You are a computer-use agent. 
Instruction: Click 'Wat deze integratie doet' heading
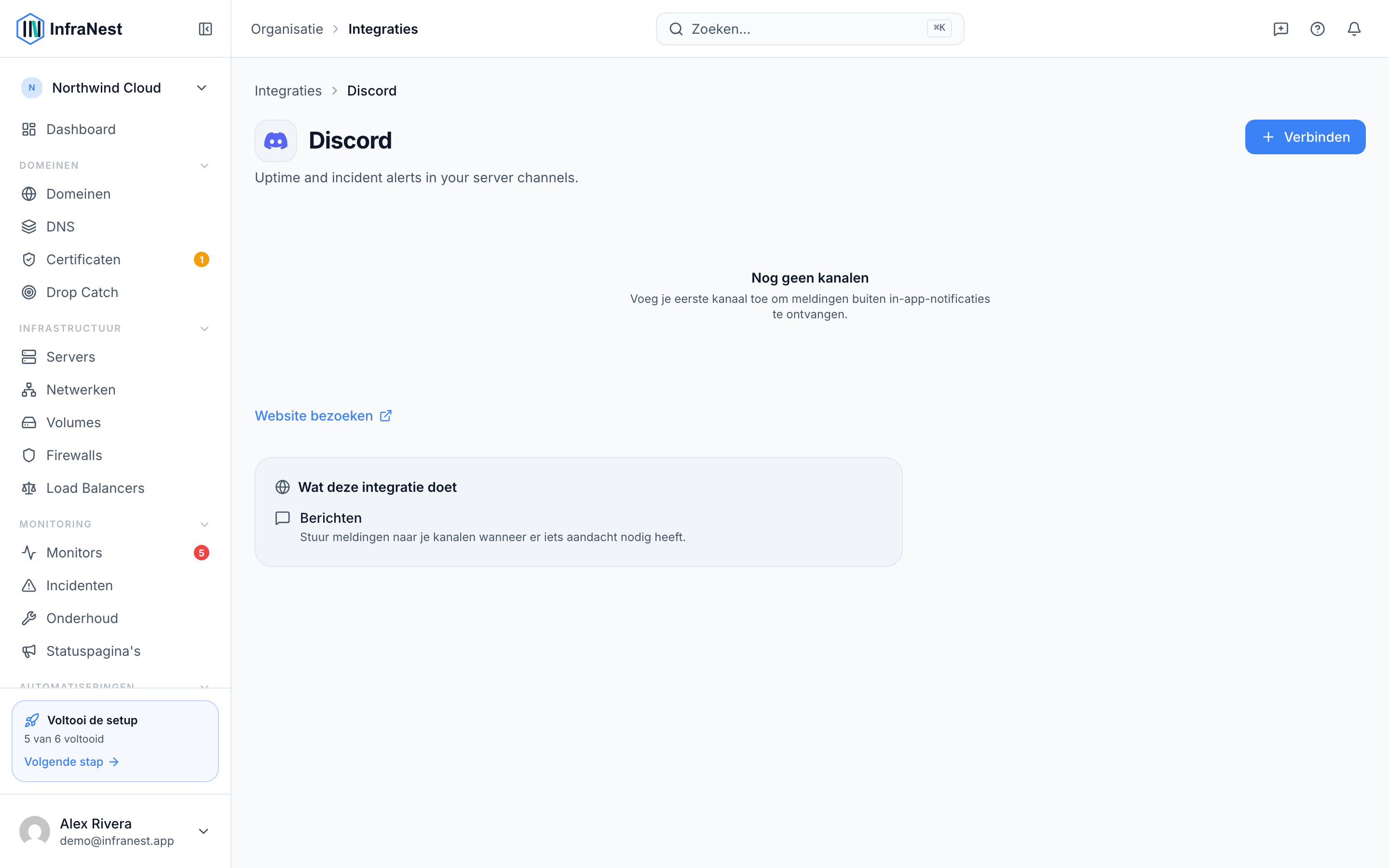[x=377, y=487]
